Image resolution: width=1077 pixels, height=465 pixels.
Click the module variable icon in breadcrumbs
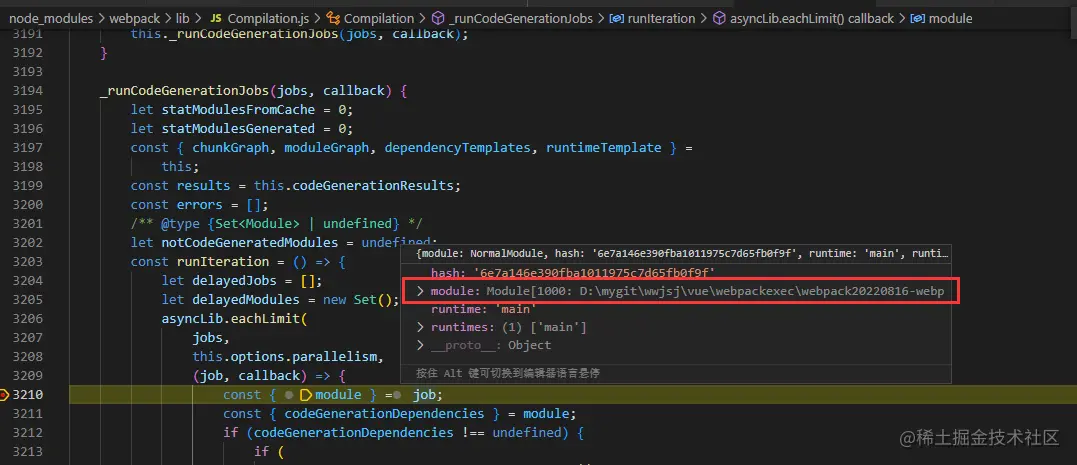point(917,19)
